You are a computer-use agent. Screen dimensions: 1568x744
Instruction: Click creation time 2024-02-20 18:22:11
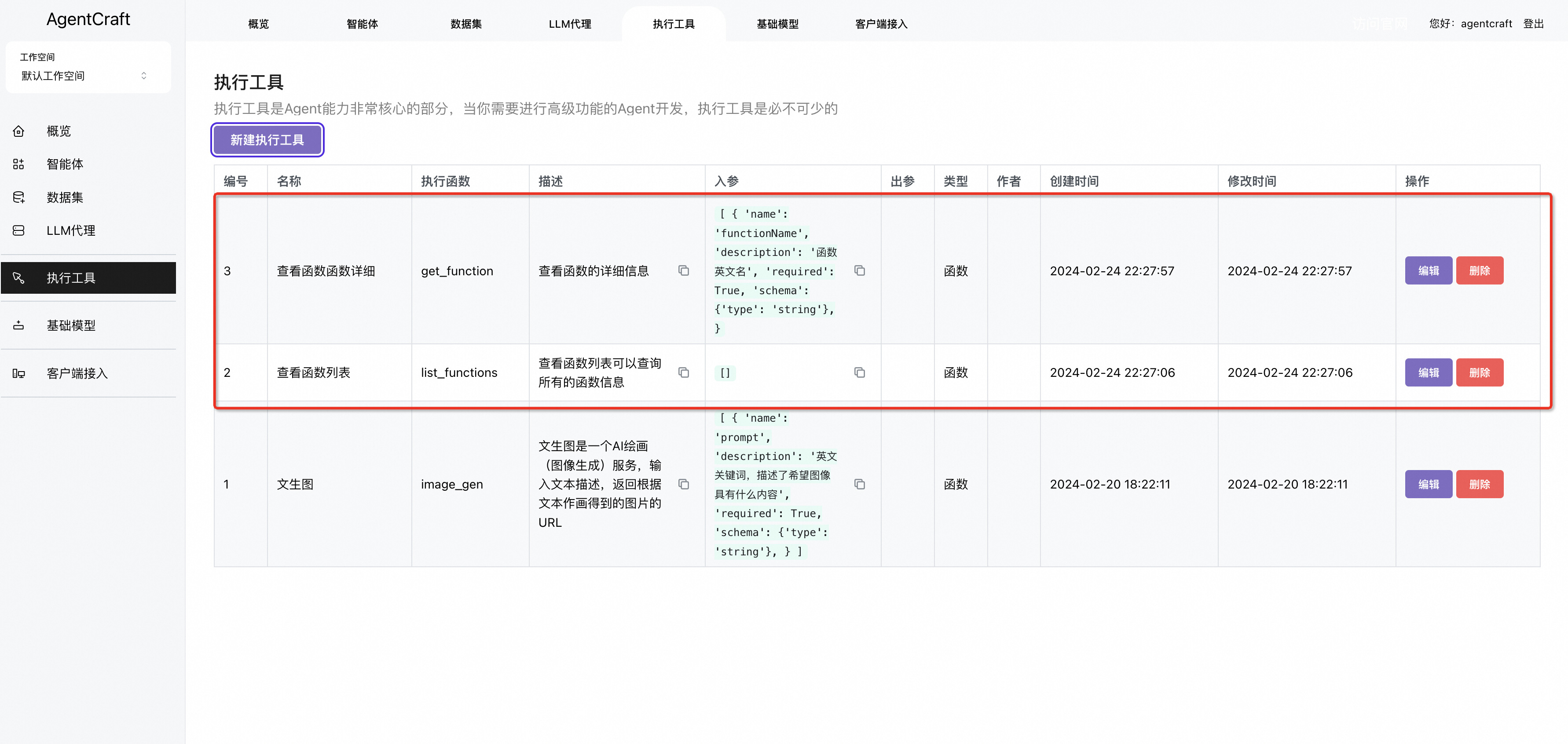pos(1110,484)
